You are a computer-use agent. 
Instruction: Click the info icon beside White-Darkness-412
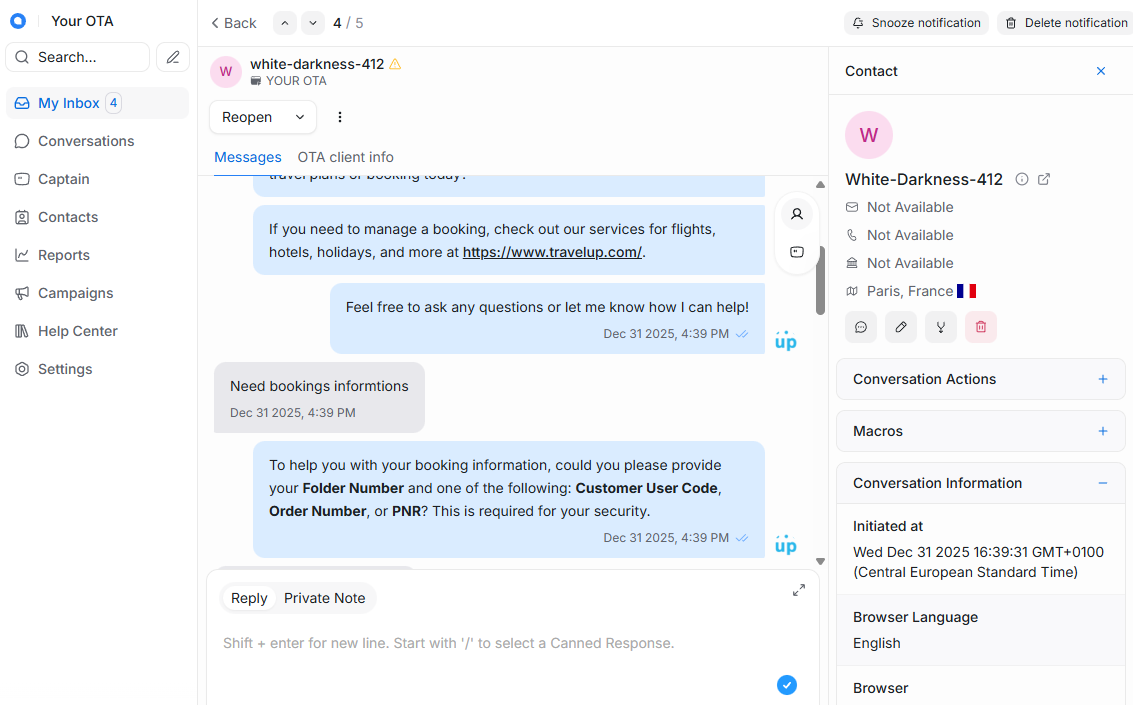pyautogui.click(x=1020, y=179)
